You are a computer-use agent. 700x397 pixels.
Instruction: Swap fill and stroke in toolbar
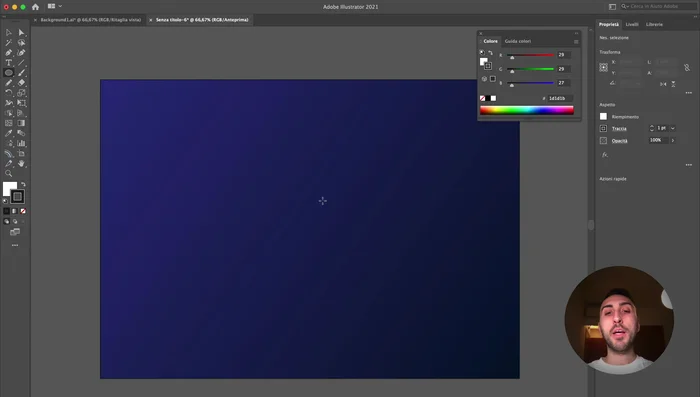pyautogui.click(x=23, y=184)
